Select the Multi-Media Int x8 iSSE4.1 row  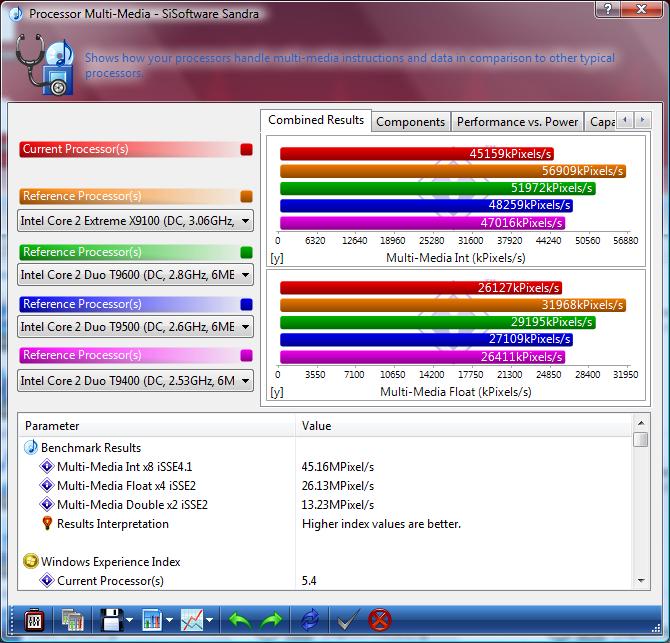pyautogui.click(x=325, y=466)
